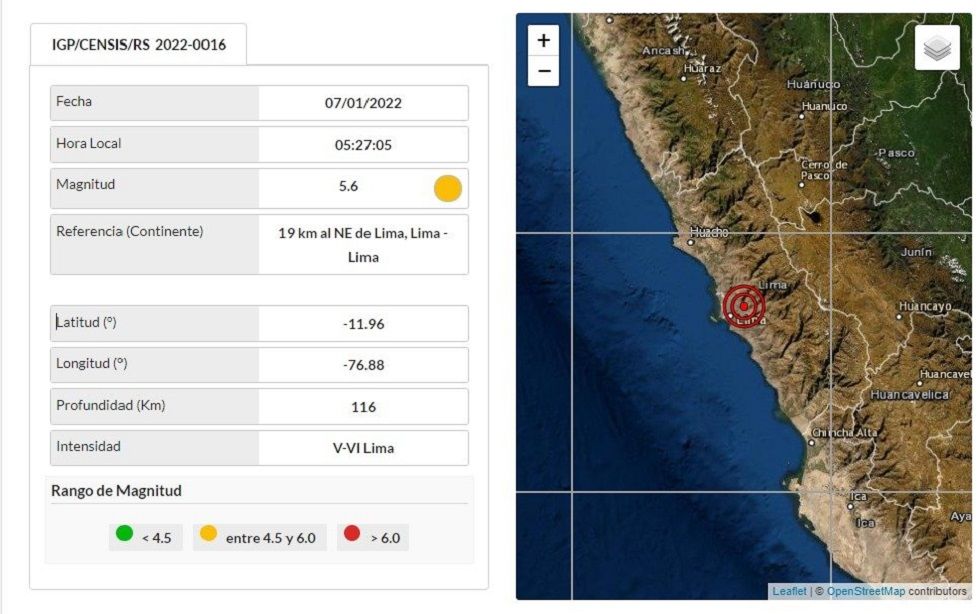The width and height of the screenshot is (980, 614).
Task: Click the Rango de Magnitud heading
Action: [x=116, y=491]
